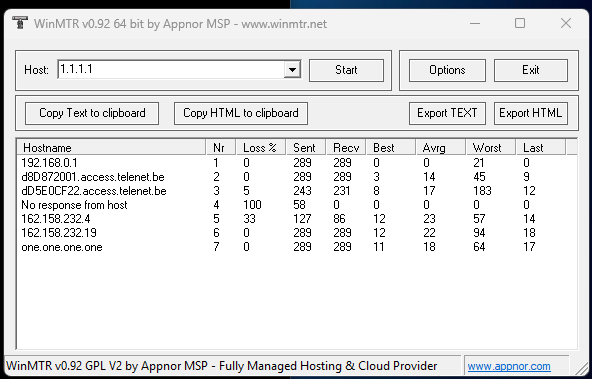
Task: Select the dD5E0CF22.access.telenet.be row
Action: pos(297,191)
